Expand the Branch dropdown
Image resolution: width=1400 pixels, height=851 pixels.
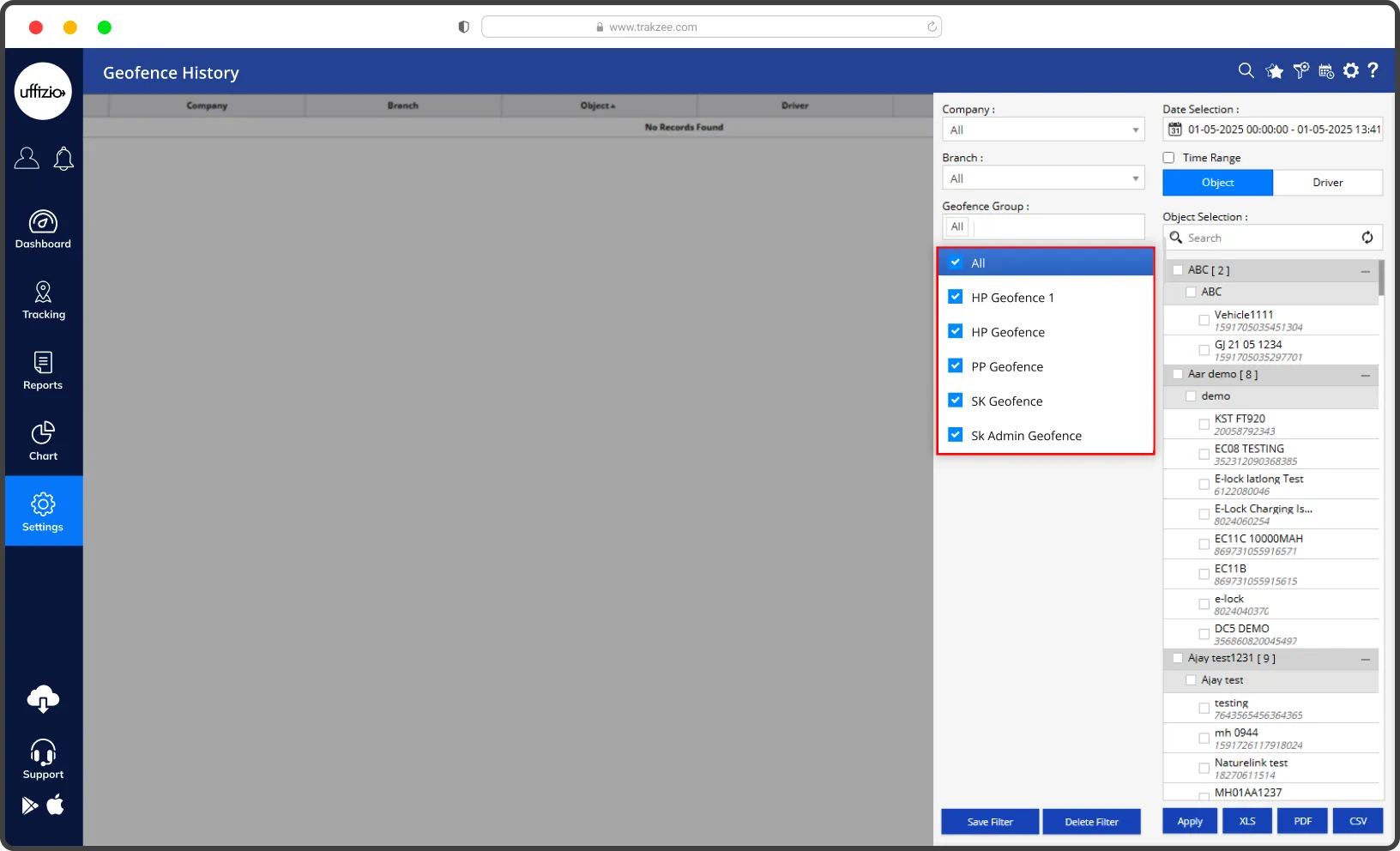tap(1042, 178)
